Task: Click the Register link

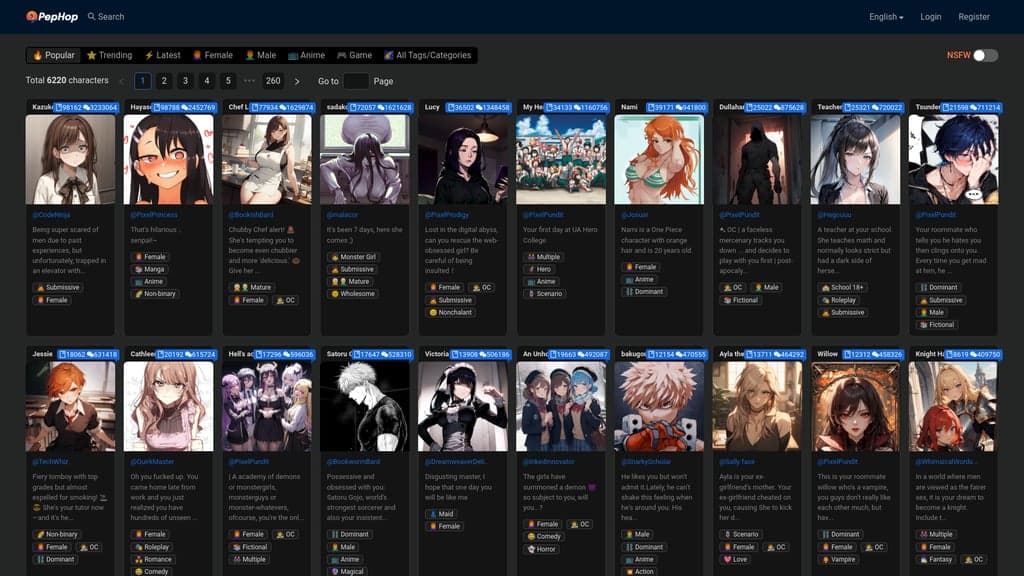Action: pyautogui.click(x=974, y=17)
